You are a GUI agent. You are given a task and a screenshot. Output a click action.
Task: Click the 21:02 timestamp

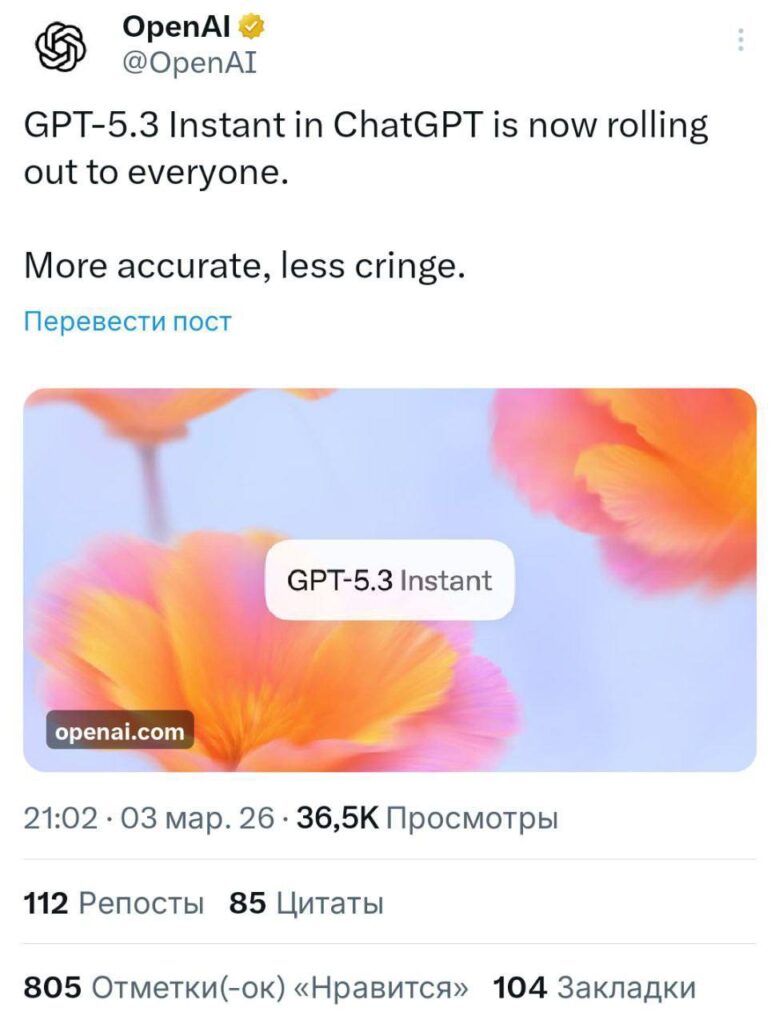coord(59,818)
